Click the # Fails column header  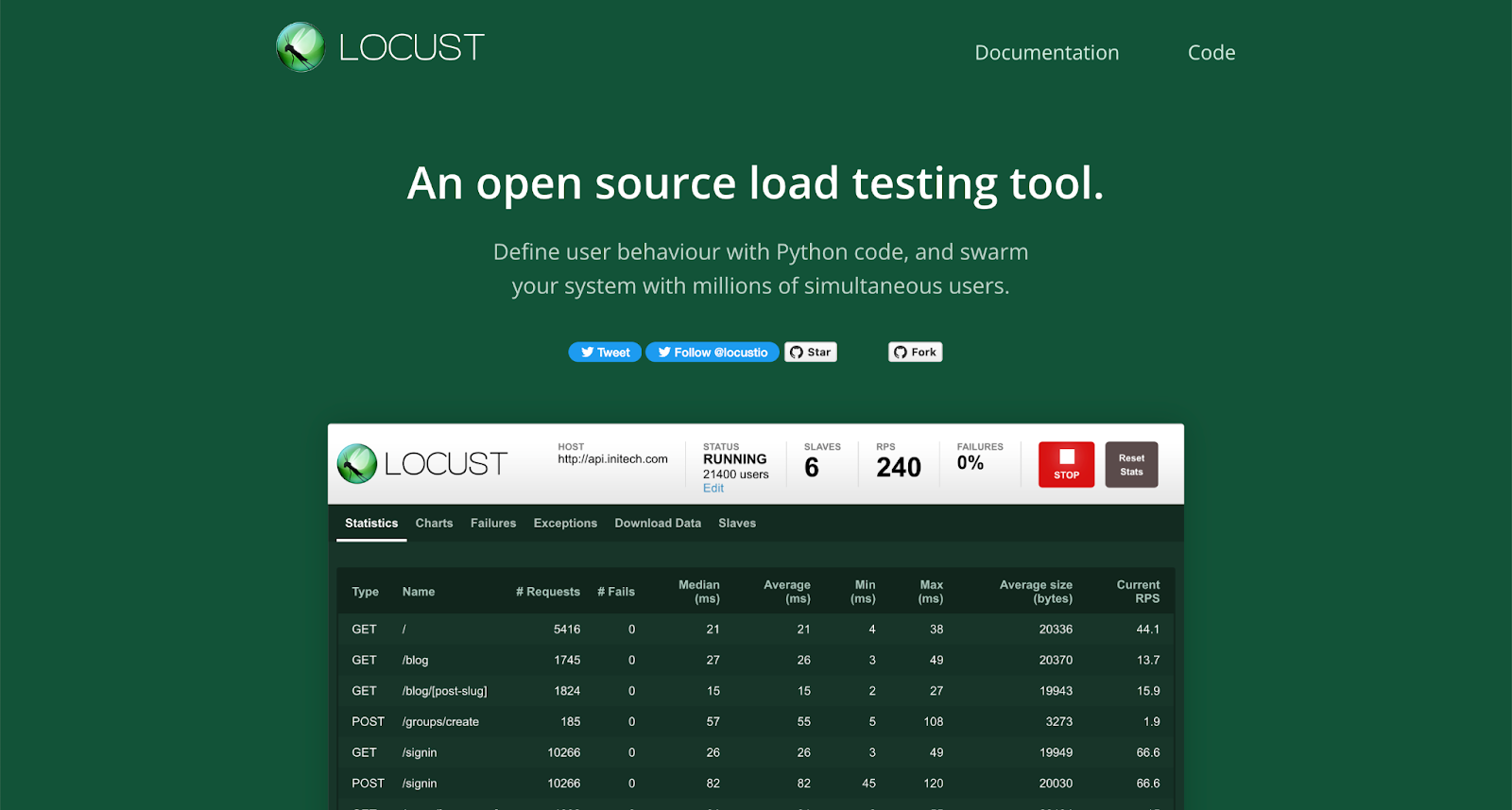point(616,592)
